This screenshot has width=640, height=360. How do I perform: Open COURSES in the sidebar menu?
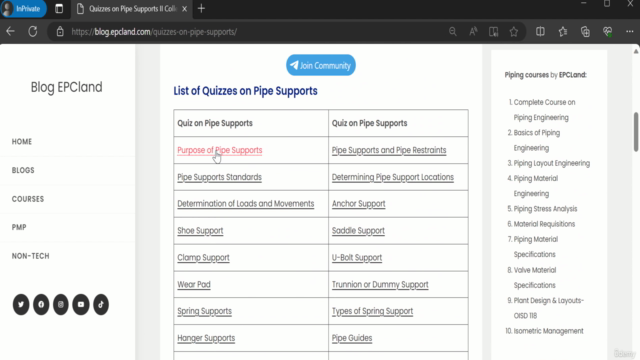pyautogui.click(x=28, y=199)
